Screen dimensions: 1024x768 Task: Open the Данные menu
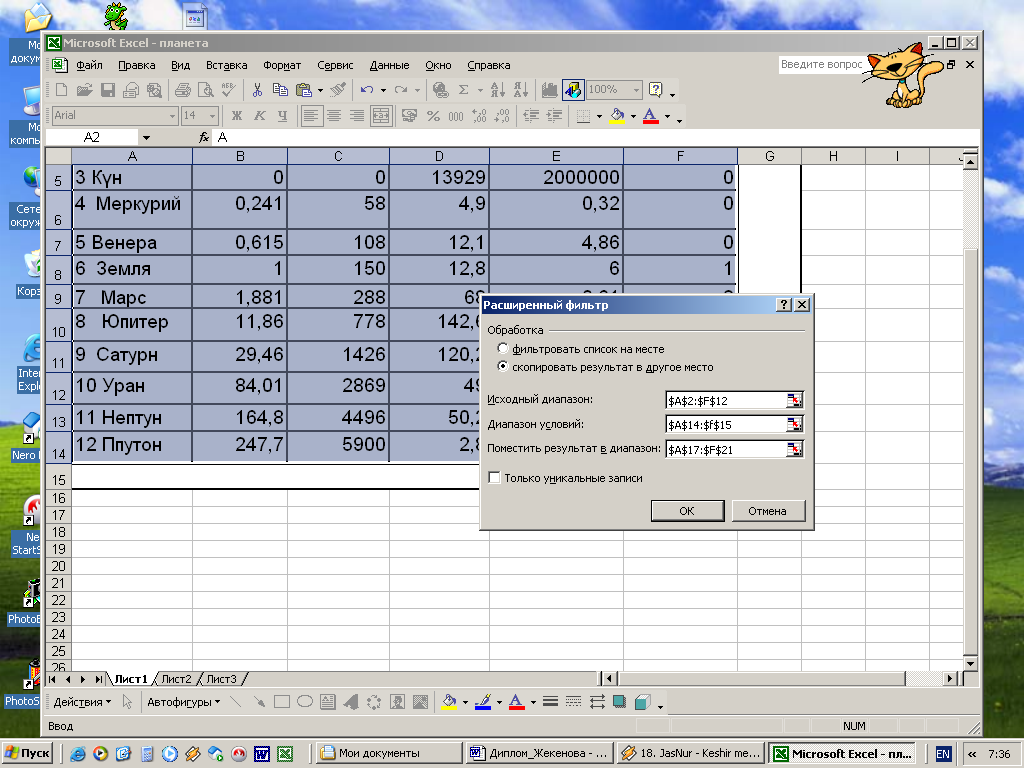(389, 65)
